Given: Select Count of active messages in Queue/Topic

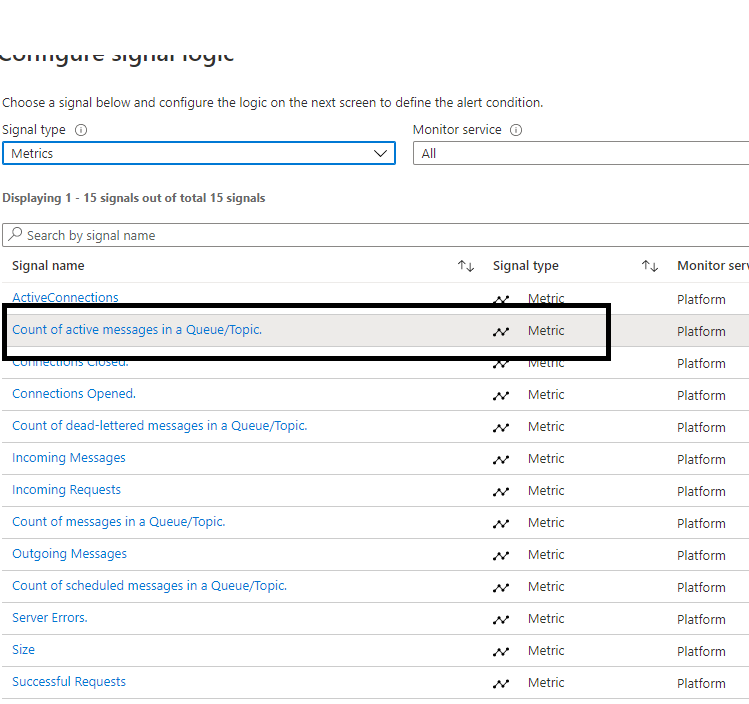Looking at the screenshot, I should [x=137, y=330].
